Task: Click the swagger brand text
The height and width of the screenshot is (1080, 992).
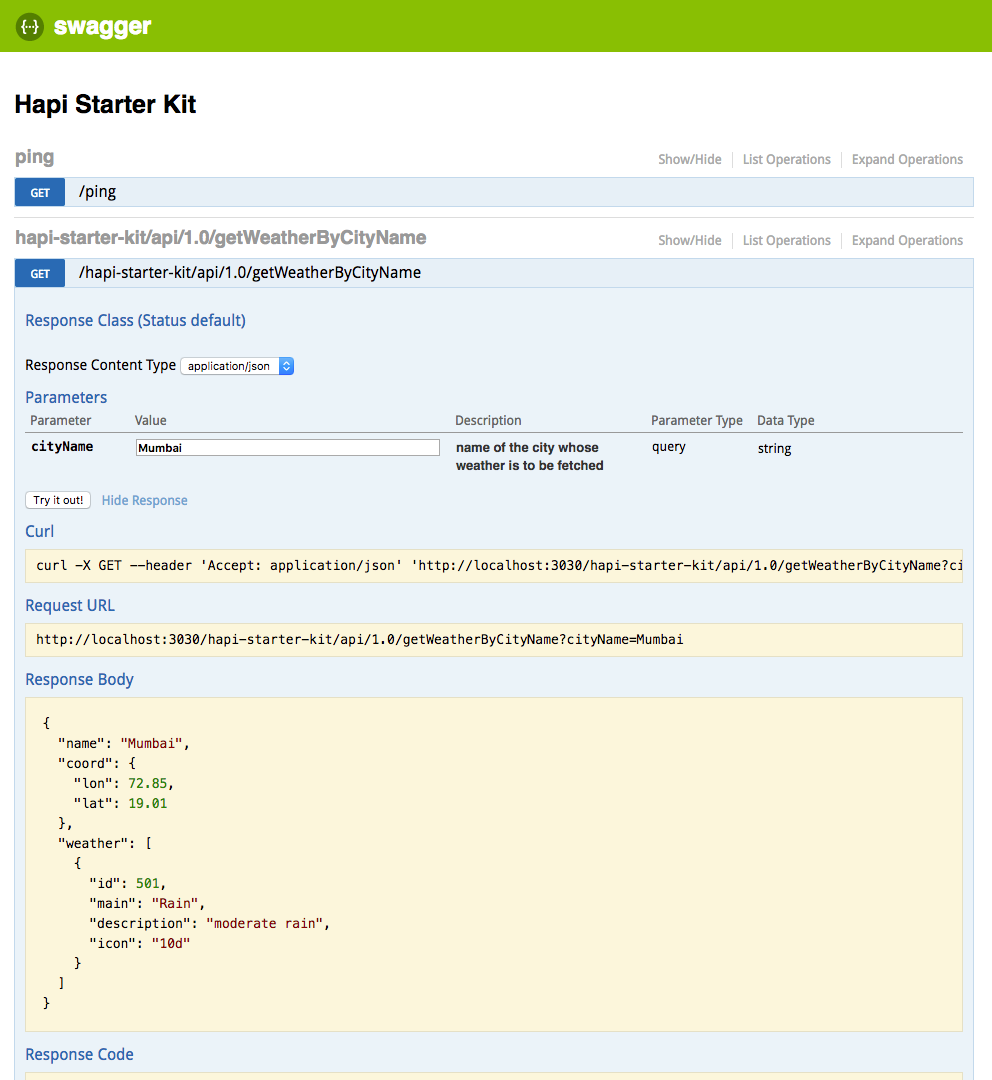Action: click(103, 27)
